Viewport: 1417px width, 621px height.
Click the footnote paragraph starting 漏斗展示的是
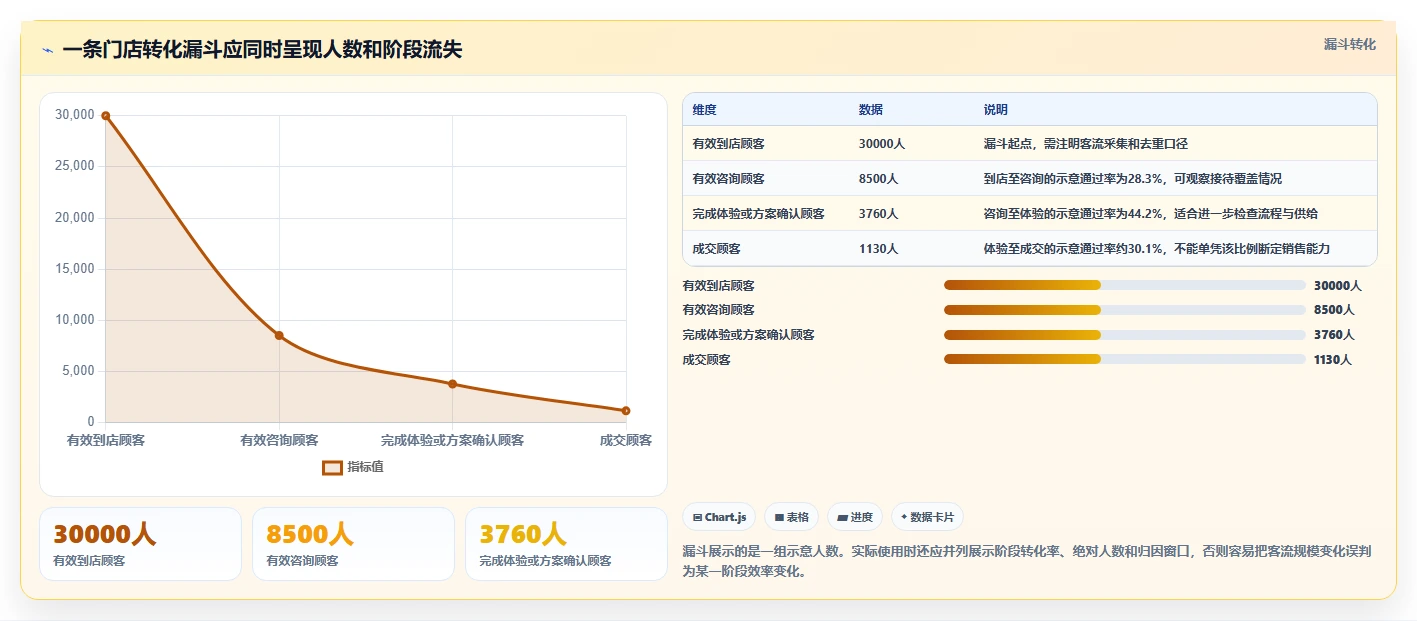pyautogui.click(x=1029, y=561)
